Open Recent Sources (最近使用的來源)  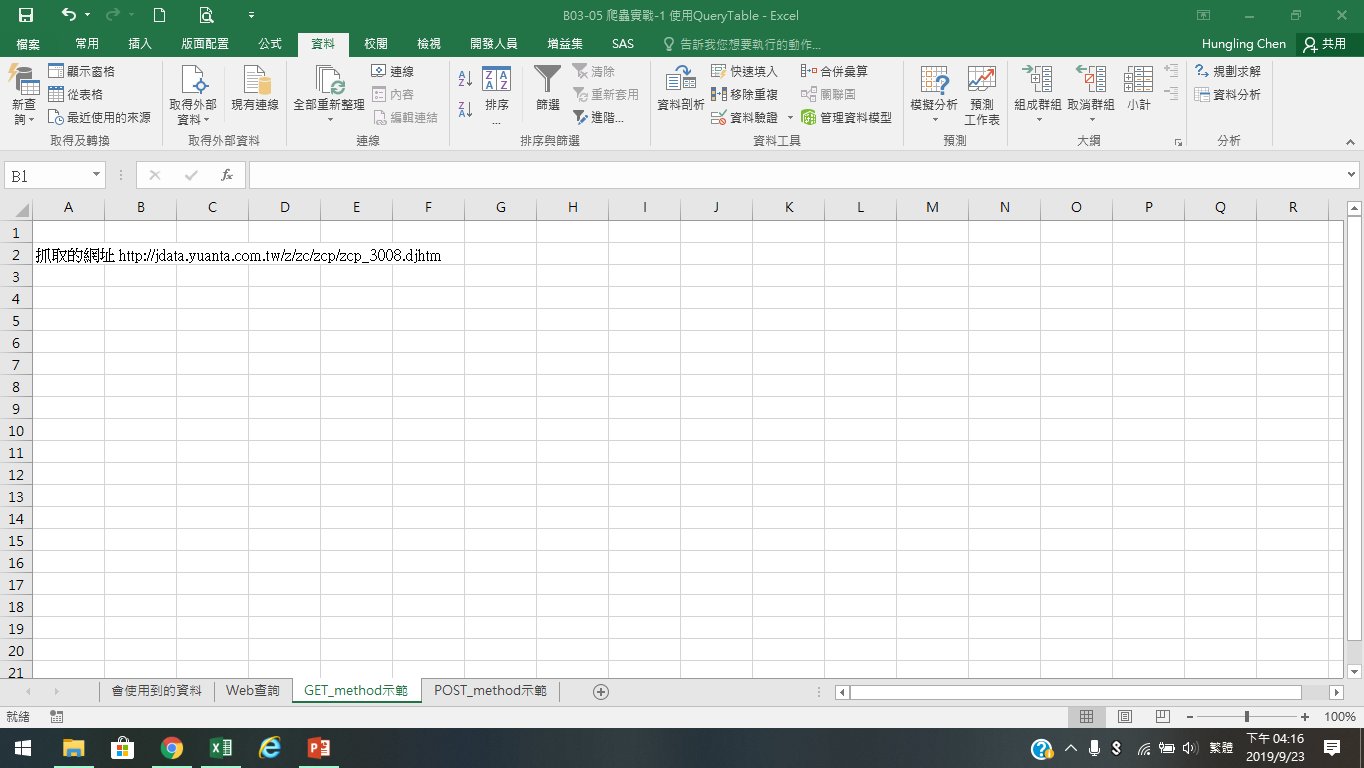click(100, 117)
